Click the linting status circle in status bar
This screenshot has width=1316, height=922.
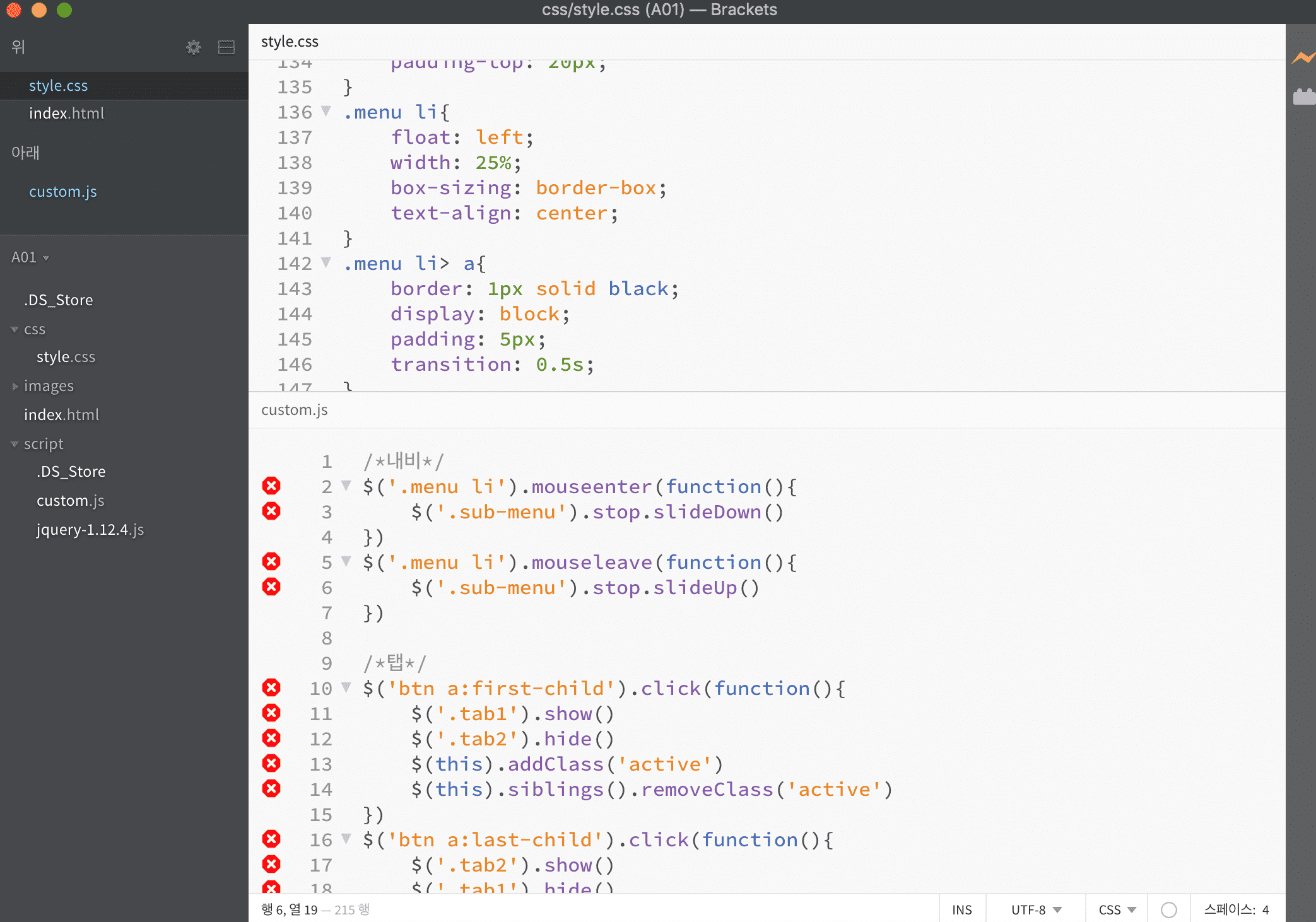[1168, 909]
